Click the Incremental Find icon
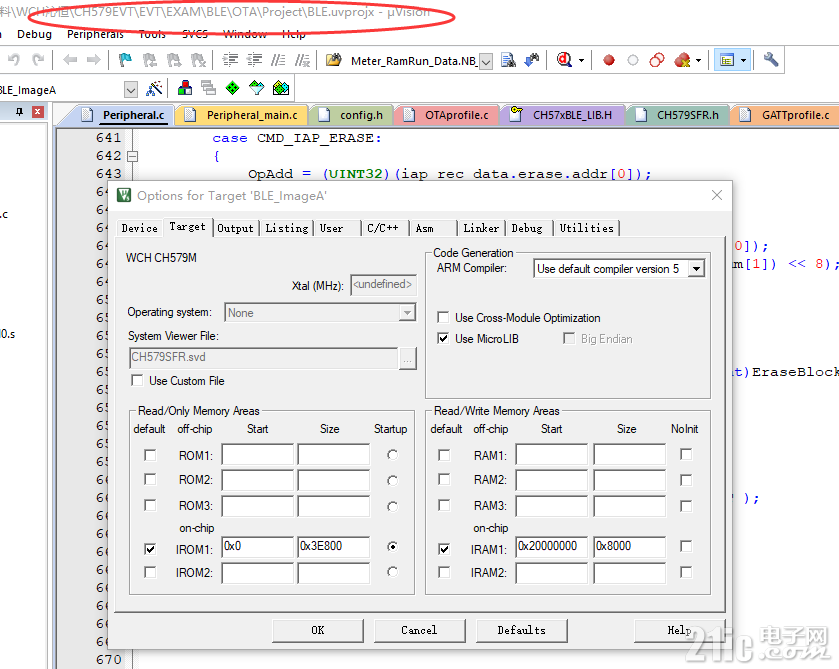839x669 pixels. point(532,59)
